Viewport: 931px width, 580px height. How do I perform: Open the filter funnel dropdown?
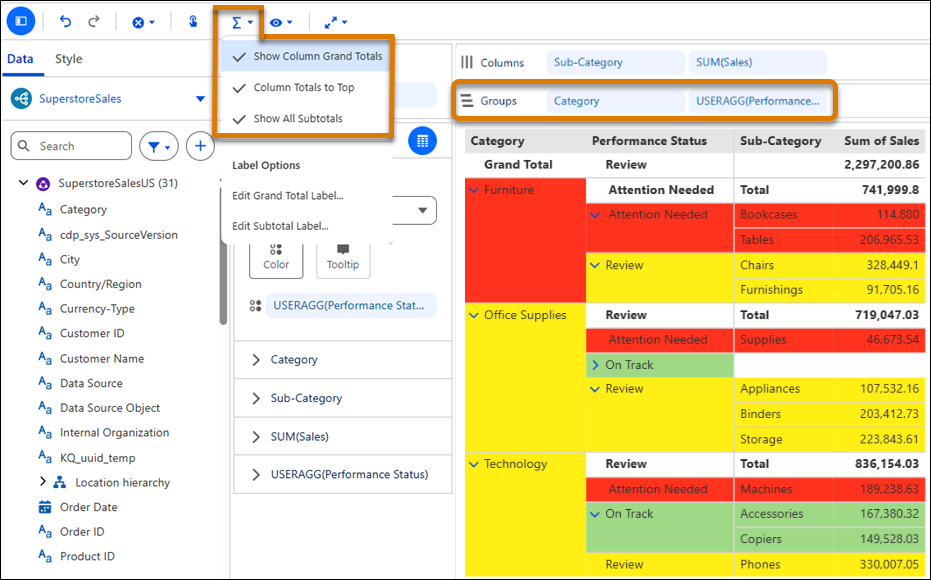159,146
